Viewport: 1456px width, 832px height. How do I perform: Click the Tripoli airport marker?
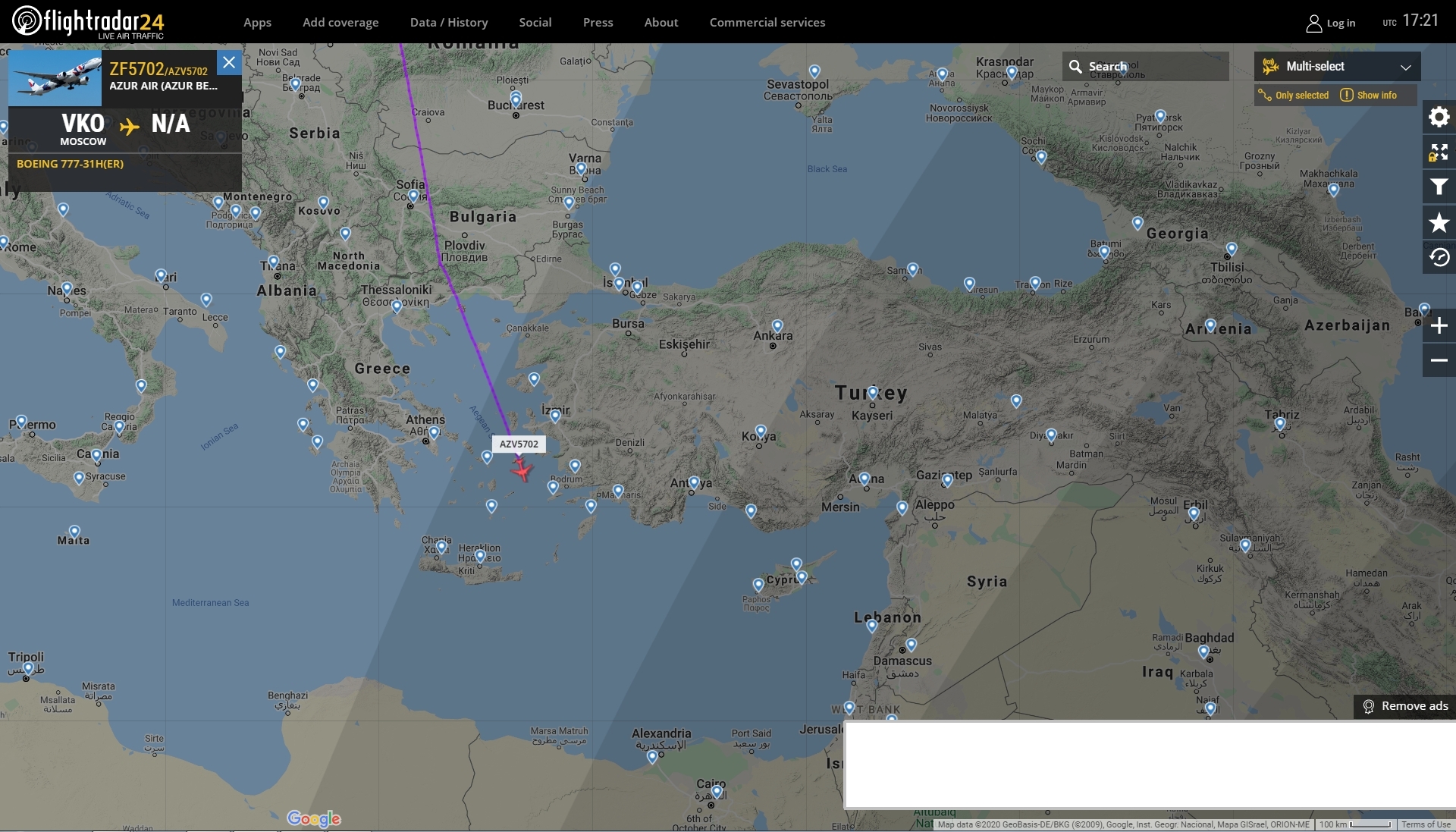tap(28, 669)
